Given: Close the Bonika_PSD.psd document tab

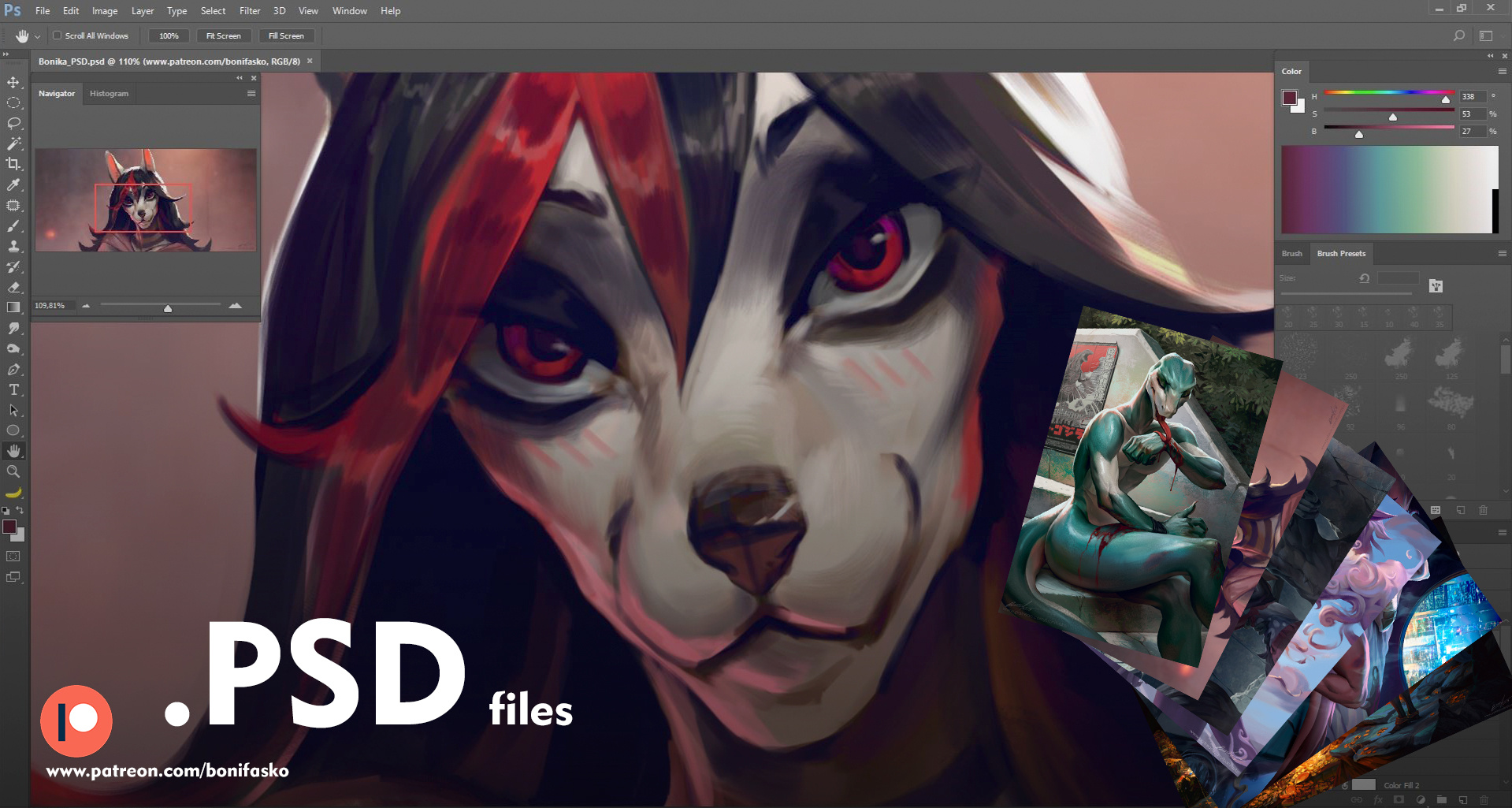Looking at the screenshot, I should 310,61.
